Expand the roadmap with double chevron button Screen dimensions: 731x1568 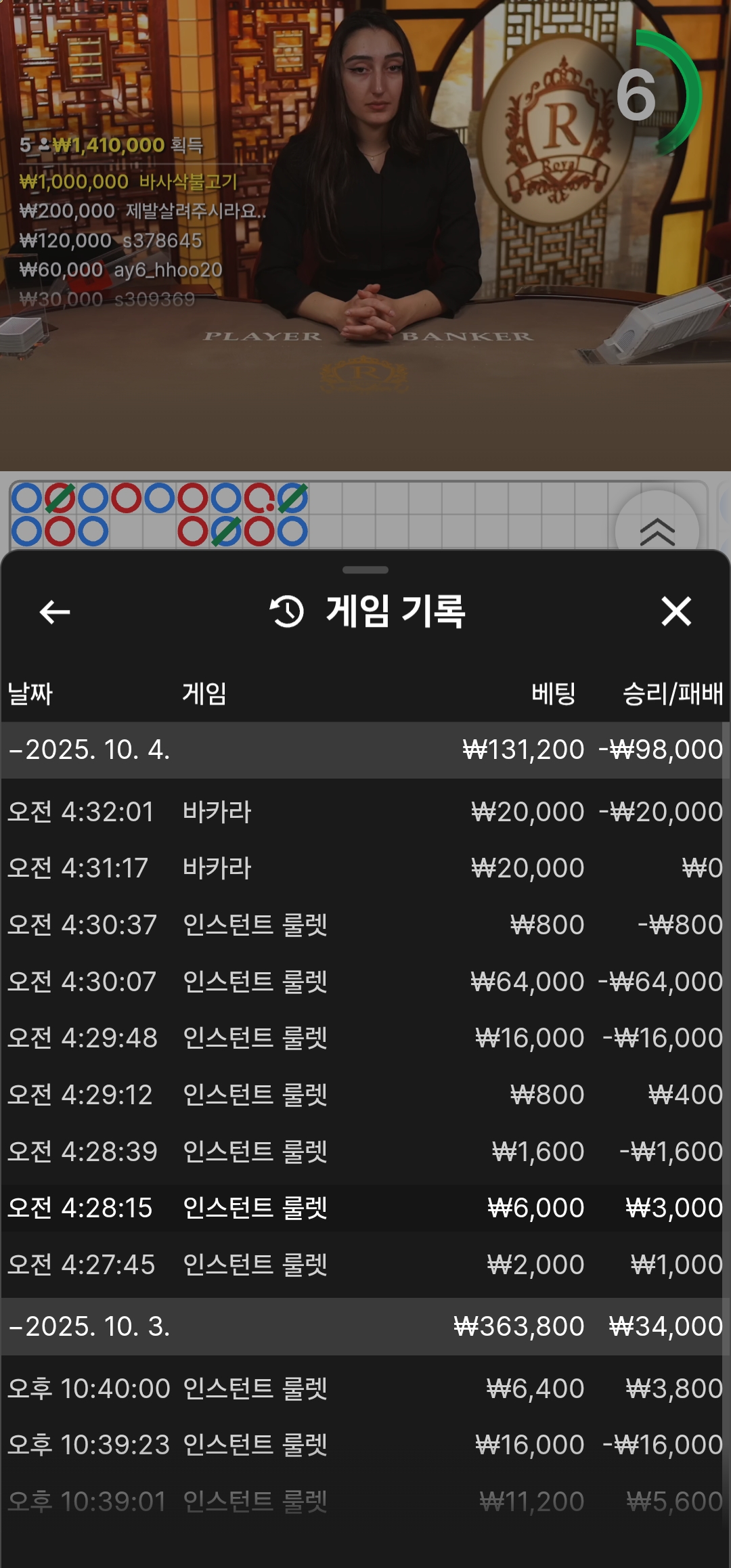pos(657,531)
